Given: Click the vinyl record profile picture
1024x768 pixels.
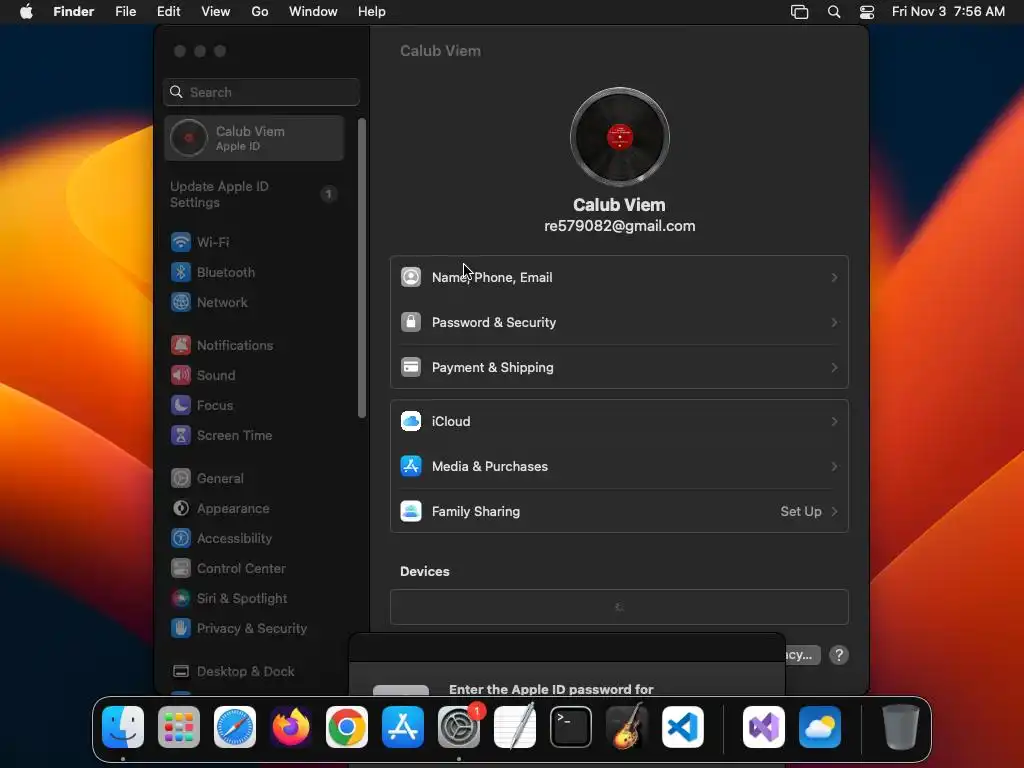Looking at the screenshot, I should (x=619, y=137).
